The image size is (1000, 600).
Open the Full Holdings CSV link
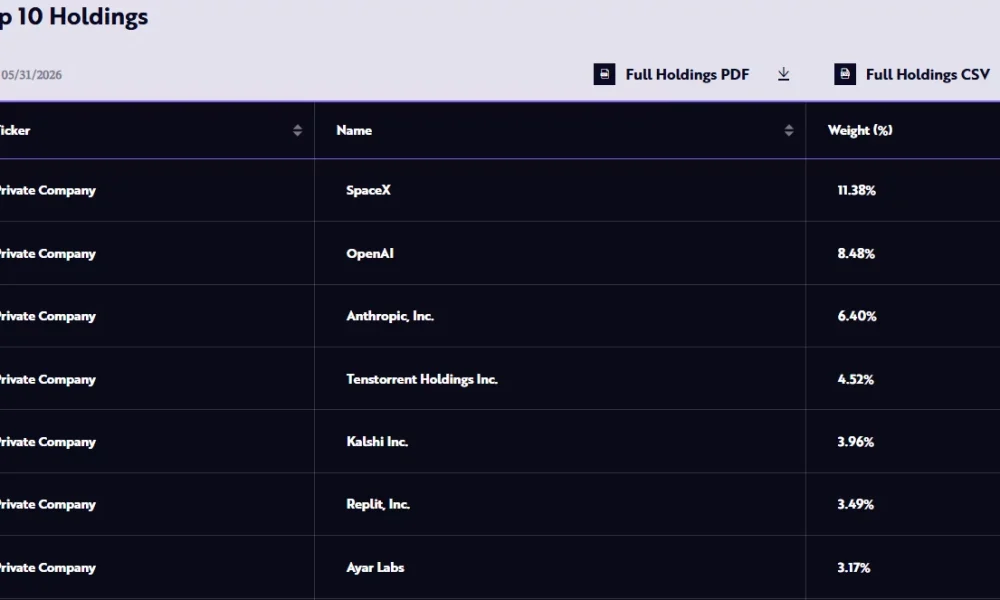[x=927, y=75]
